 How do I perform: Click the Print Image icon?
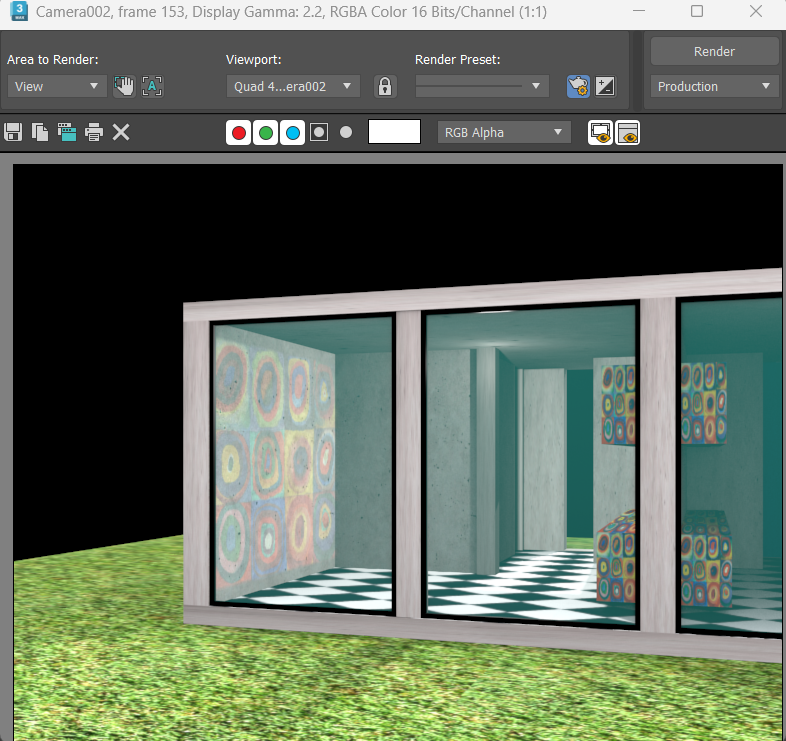[94, 132]
